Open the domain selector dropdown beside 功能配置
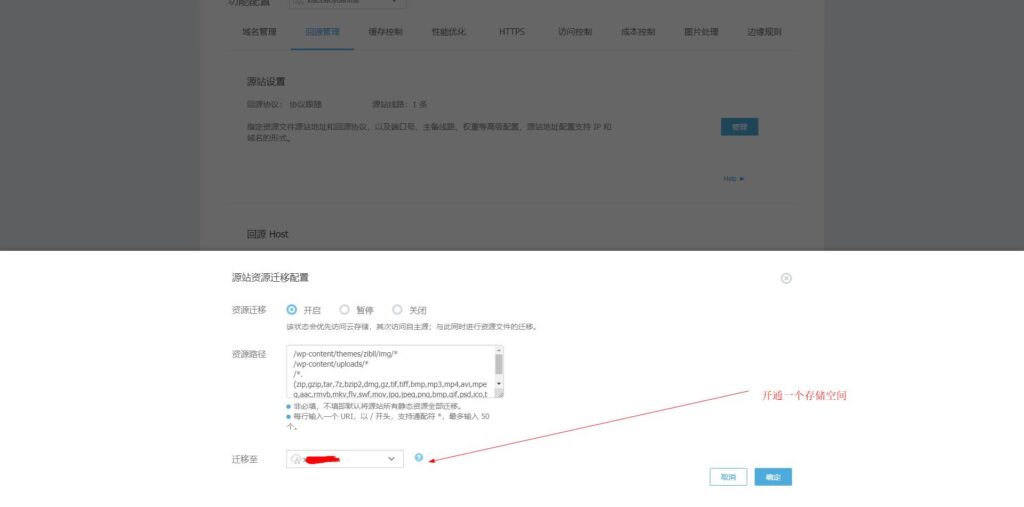Screen dimensions: 1024x507 [347, 3]
